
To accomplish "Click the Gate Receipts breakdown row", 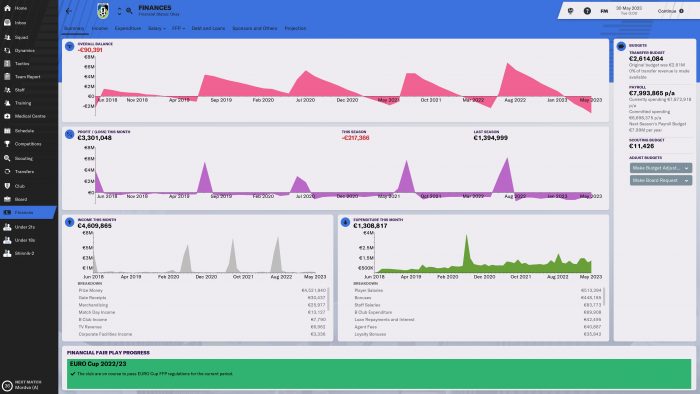I will point(202,298).
